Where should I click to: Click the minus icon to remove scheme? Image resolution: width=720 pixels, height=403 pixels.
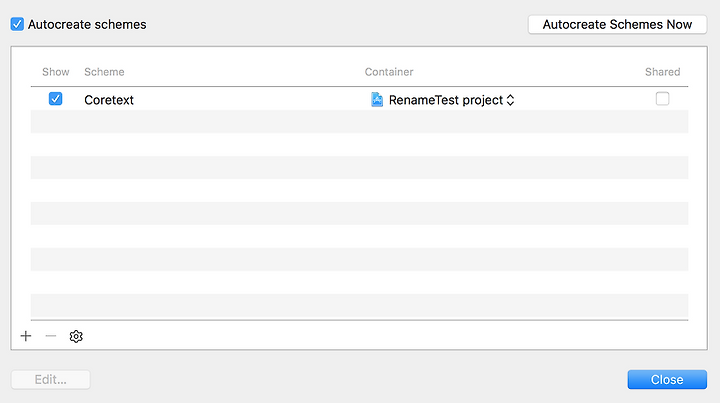point(51,336)
